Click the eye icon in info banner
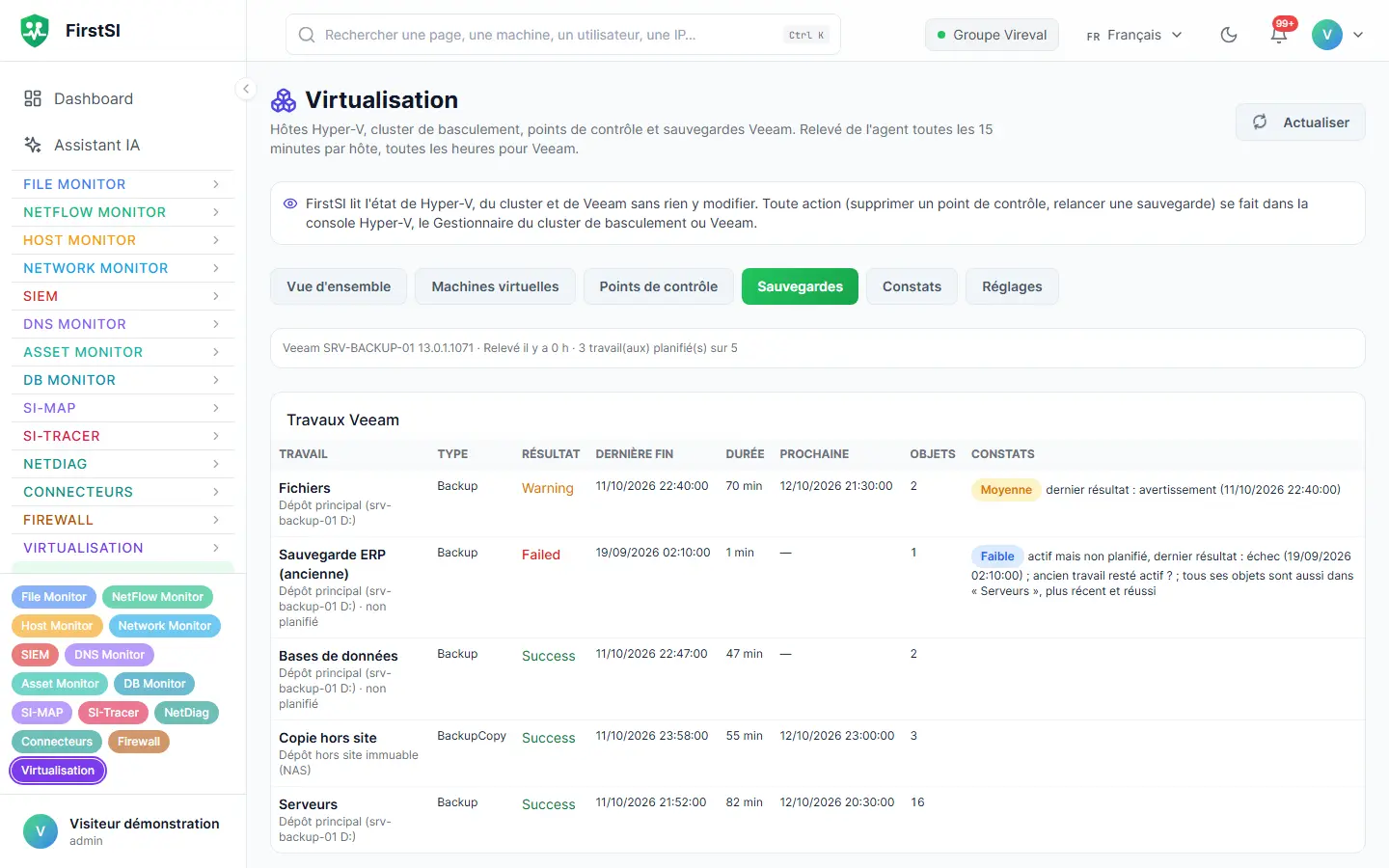Screen dimensions: 1389x868 pos(290,203)
